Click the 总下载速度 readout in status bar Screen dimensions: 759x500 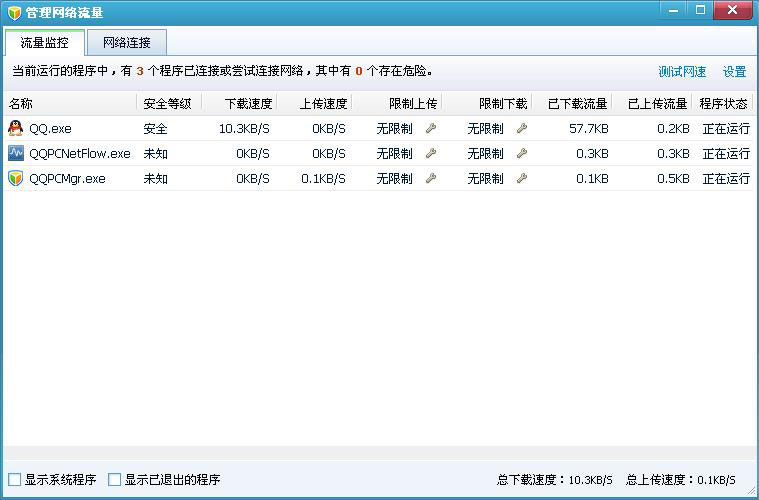(x=555, y=480)
